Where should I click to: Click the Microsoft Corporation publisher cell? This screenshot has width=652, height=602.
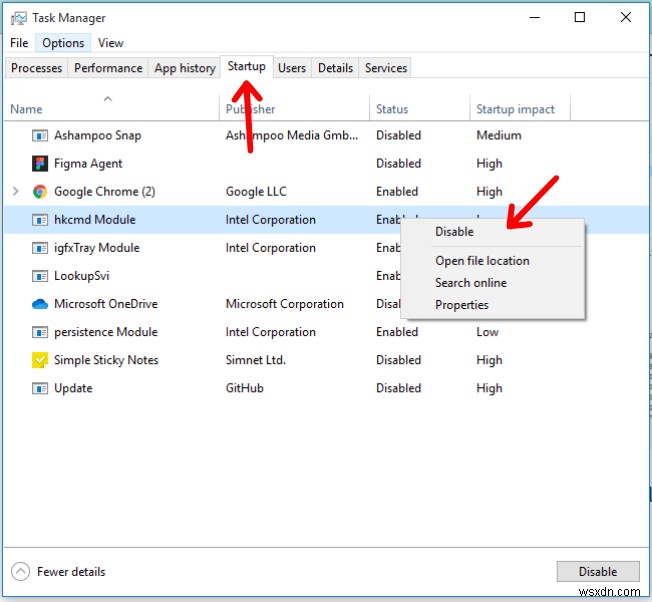pos(285,304)
